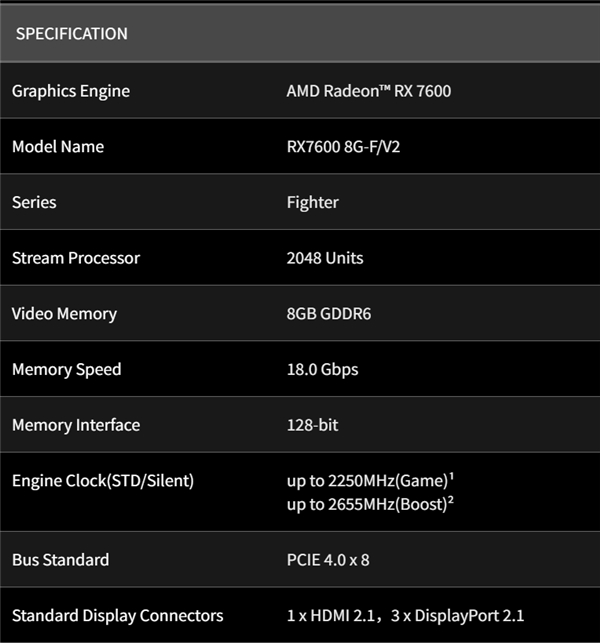This screenshot has width=600, height=643.
Task: Click the Memory Speed label
Action: tap(66, 370)
